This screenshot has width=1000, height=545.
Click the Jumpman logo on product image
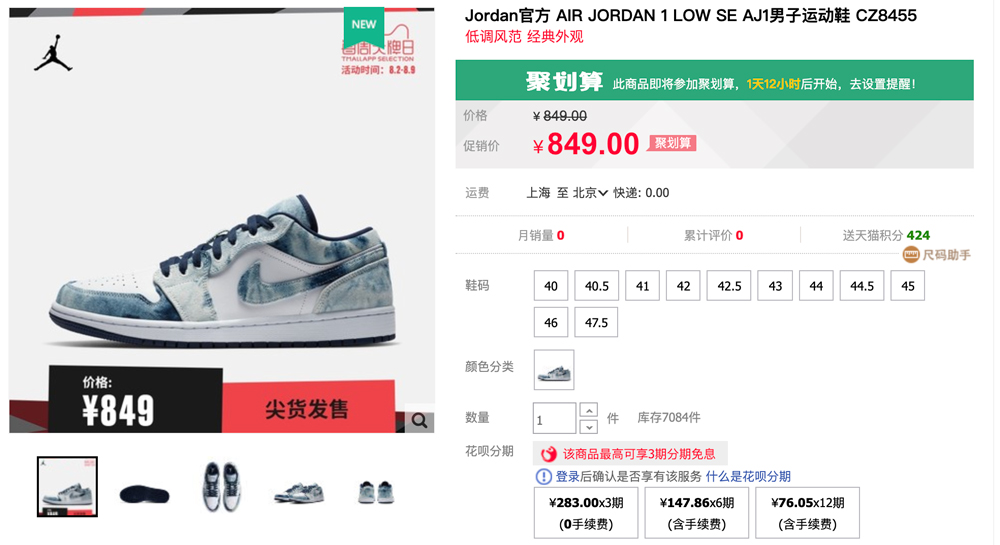point(54,53)
